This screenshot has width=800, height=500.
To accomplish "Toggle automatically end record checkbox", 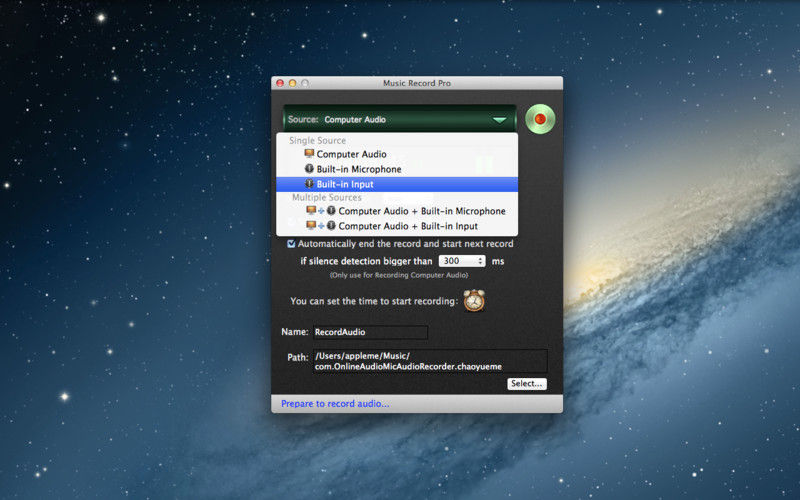I will point(291,244).
